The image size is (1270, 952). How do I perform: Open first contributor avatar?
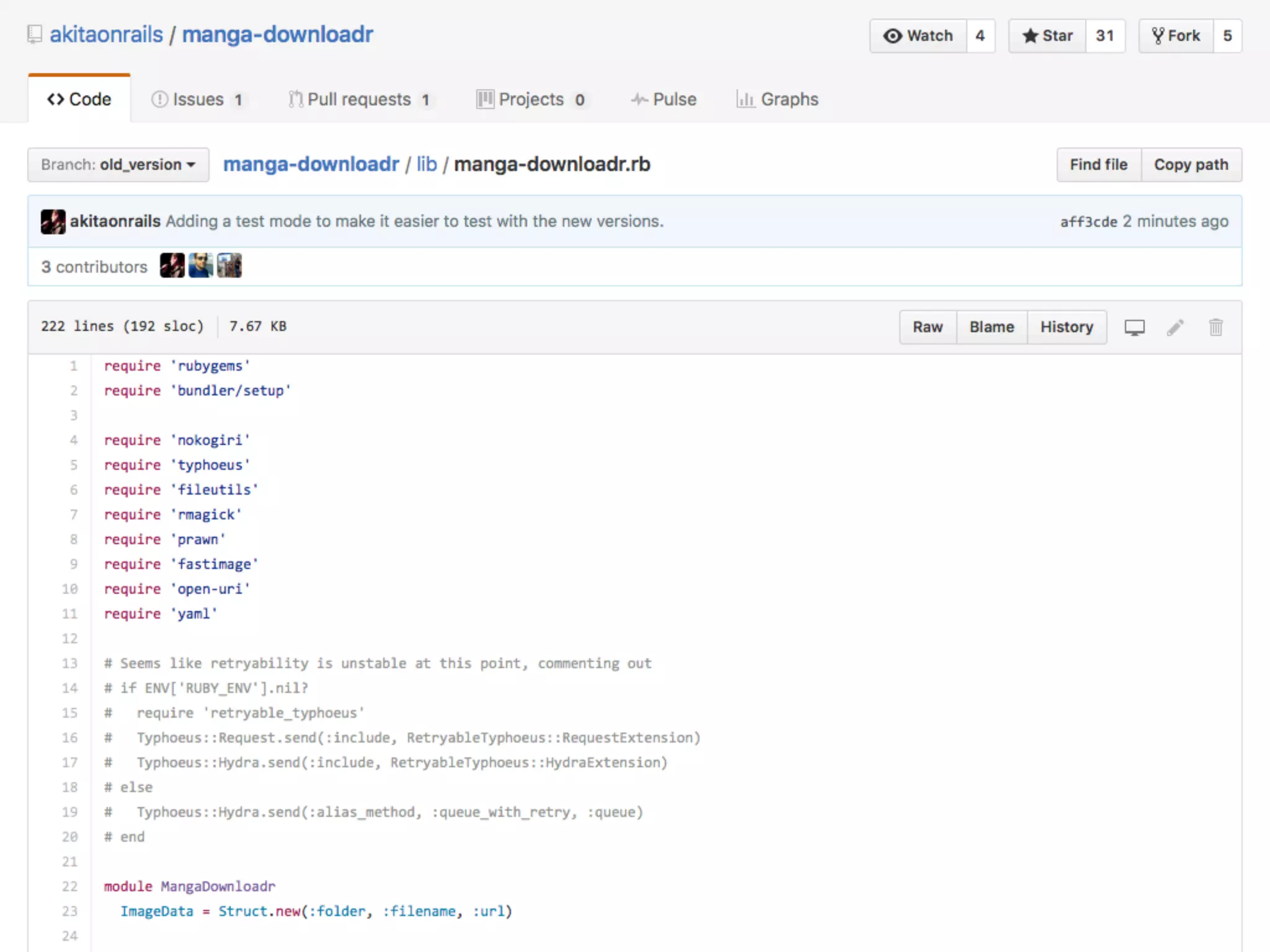[172, 266]
